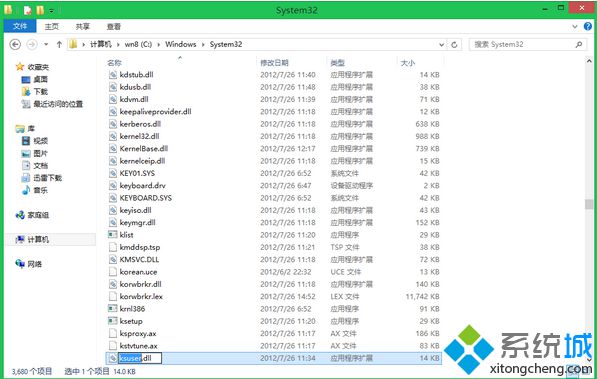The width and height of the screenshot is (597, 379).
Task: Switch to the 查看 ribbon tab
Action: click(113, 27)
